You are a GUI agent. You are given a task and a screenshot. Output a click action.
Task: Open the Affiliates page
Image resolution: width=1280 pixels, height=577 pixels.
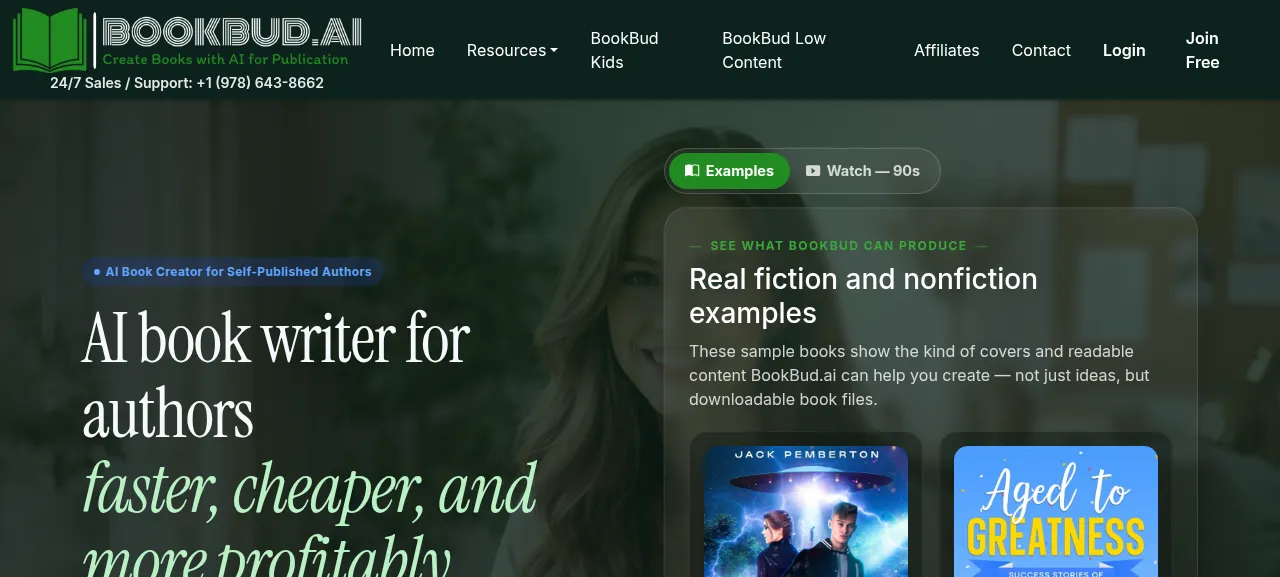(946, 50)
